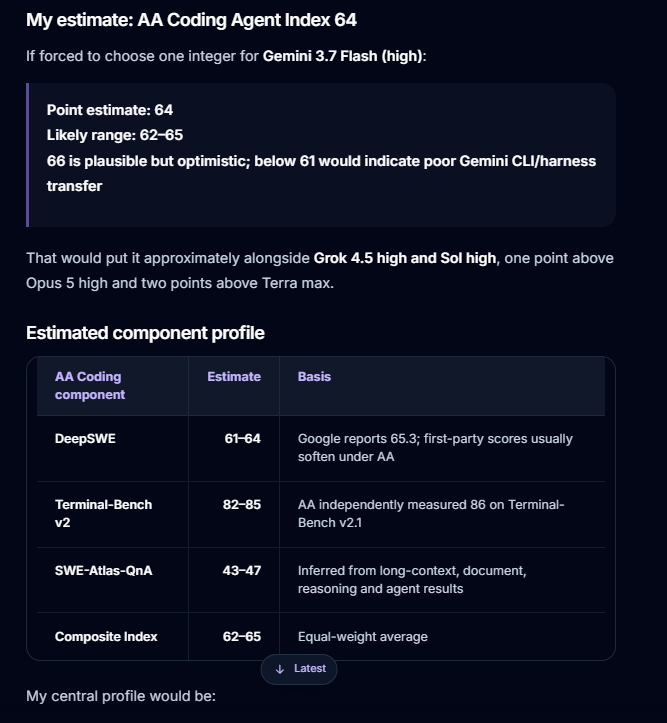Click the 61–64 estimate cell
The image size is (667, 723).
click(242, 439)
